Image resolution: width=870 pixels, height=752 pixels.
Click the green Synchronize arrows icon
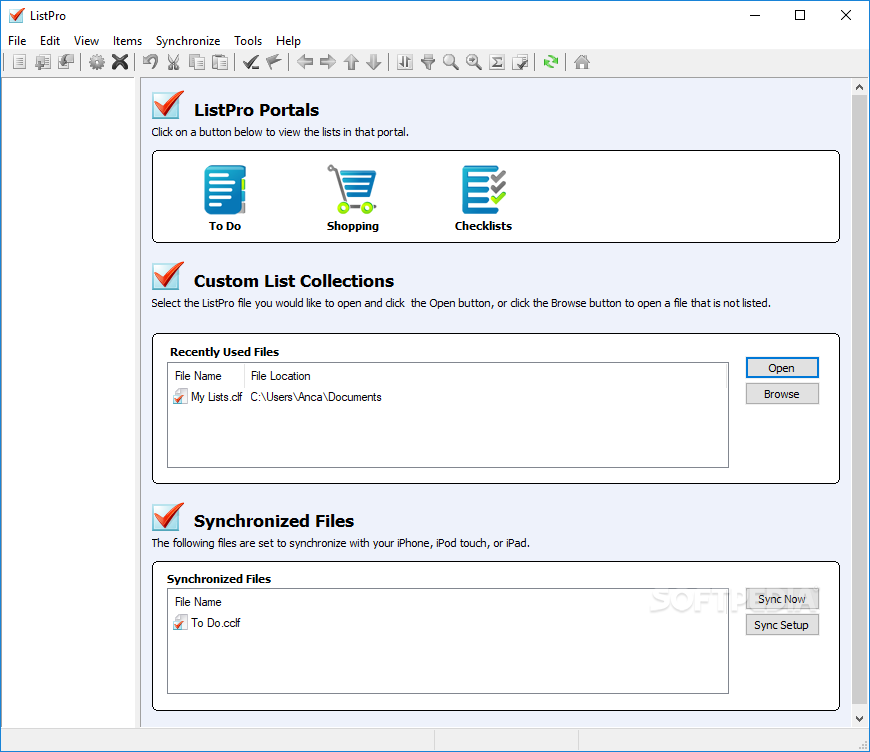coord(551,62)
